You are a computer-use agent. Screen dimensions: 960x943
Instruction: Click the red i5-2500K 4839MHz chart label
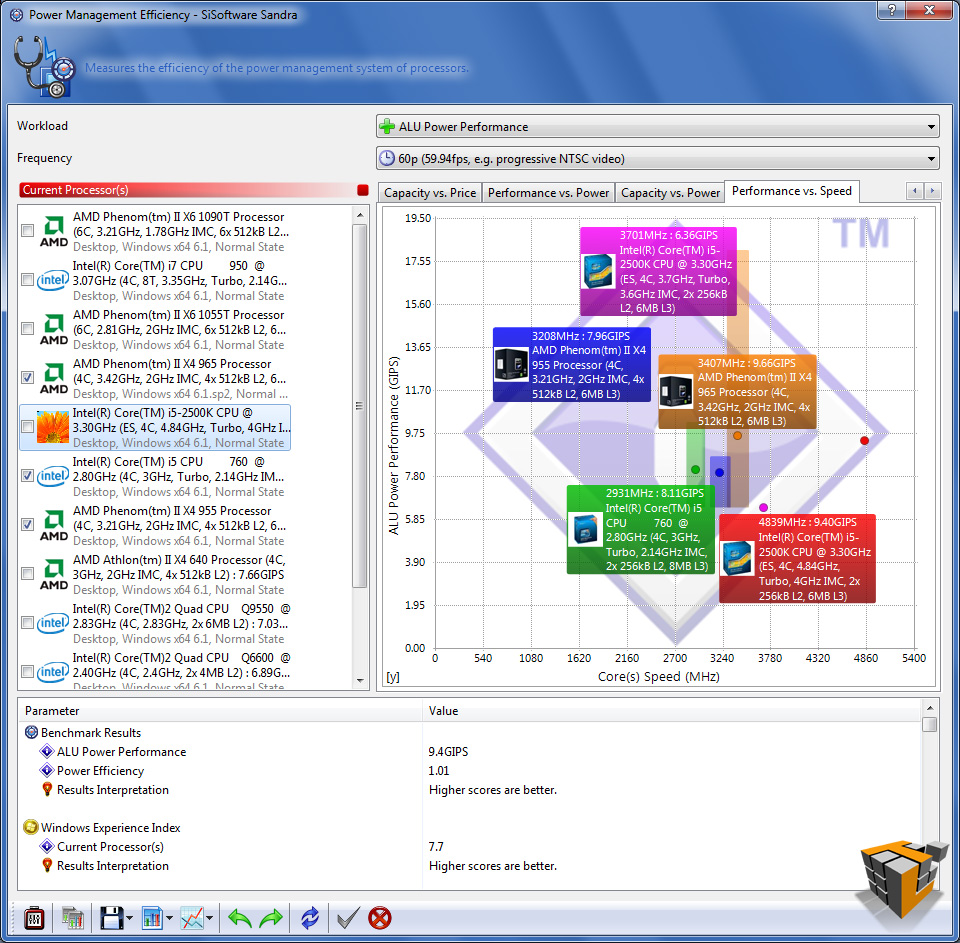click(x=797, y=558)
